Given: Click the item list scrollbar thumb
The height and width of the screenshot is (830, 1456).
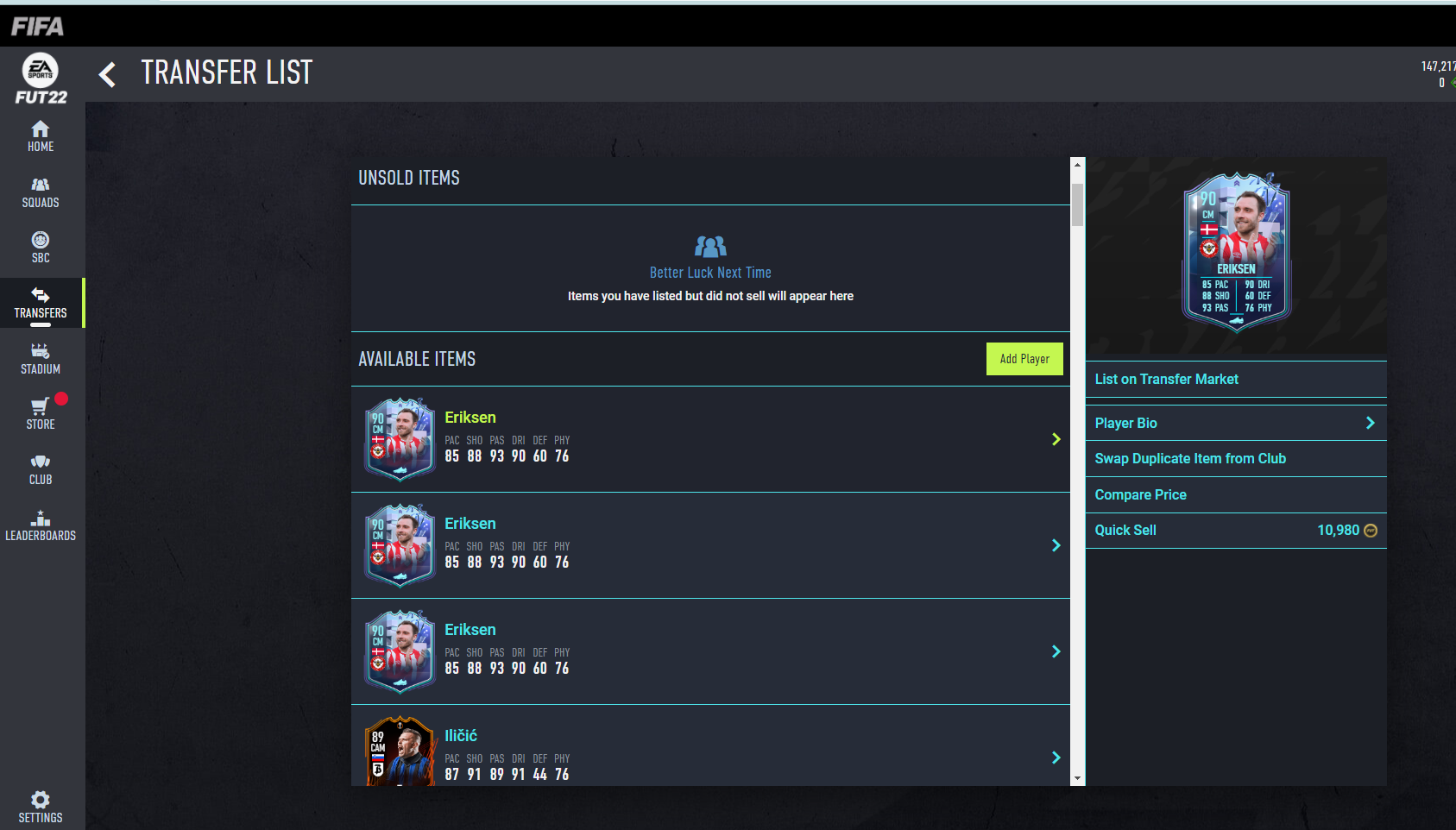Looking at the screenshot, I should click(x=1077, y=204).
